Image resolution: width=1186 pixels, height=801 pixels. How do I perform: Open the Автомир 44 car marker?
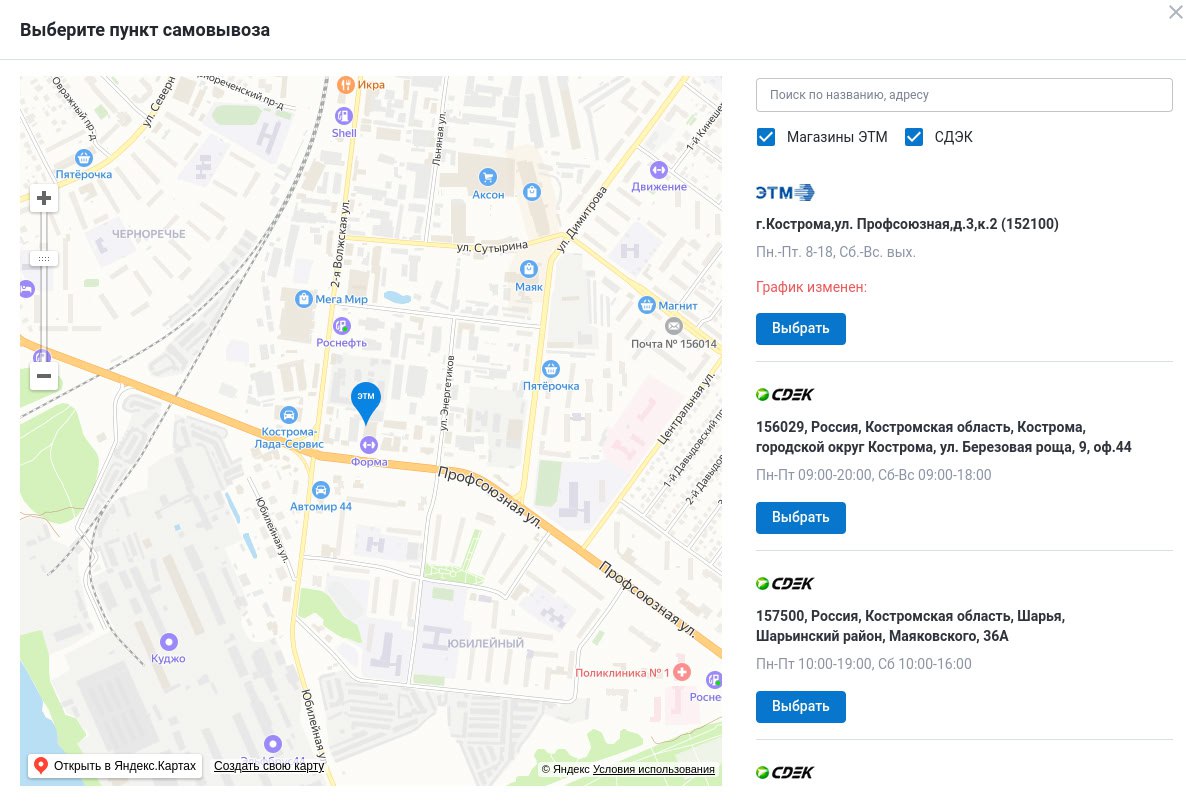click(321, 489)
